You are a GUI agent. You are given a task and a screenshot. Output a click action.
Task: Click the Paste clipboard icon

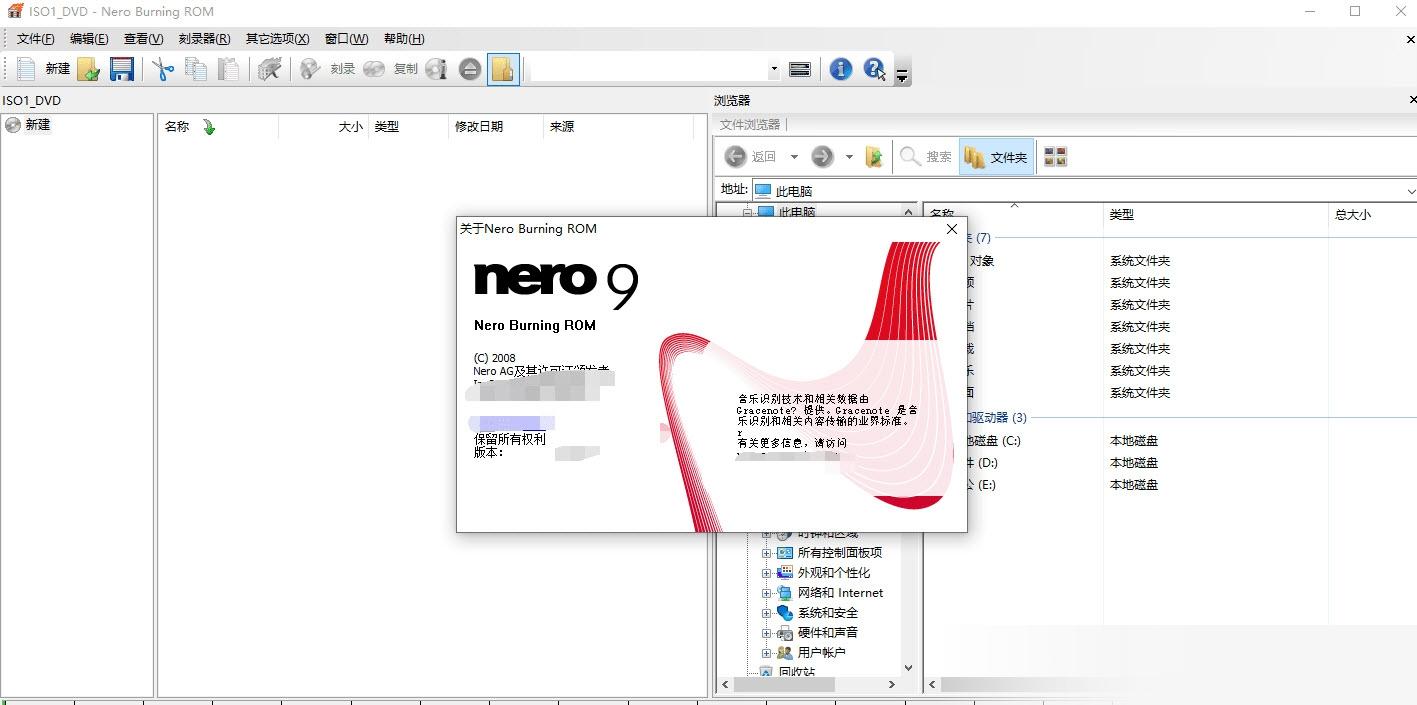pyautogui.click(x=229, y=69)
